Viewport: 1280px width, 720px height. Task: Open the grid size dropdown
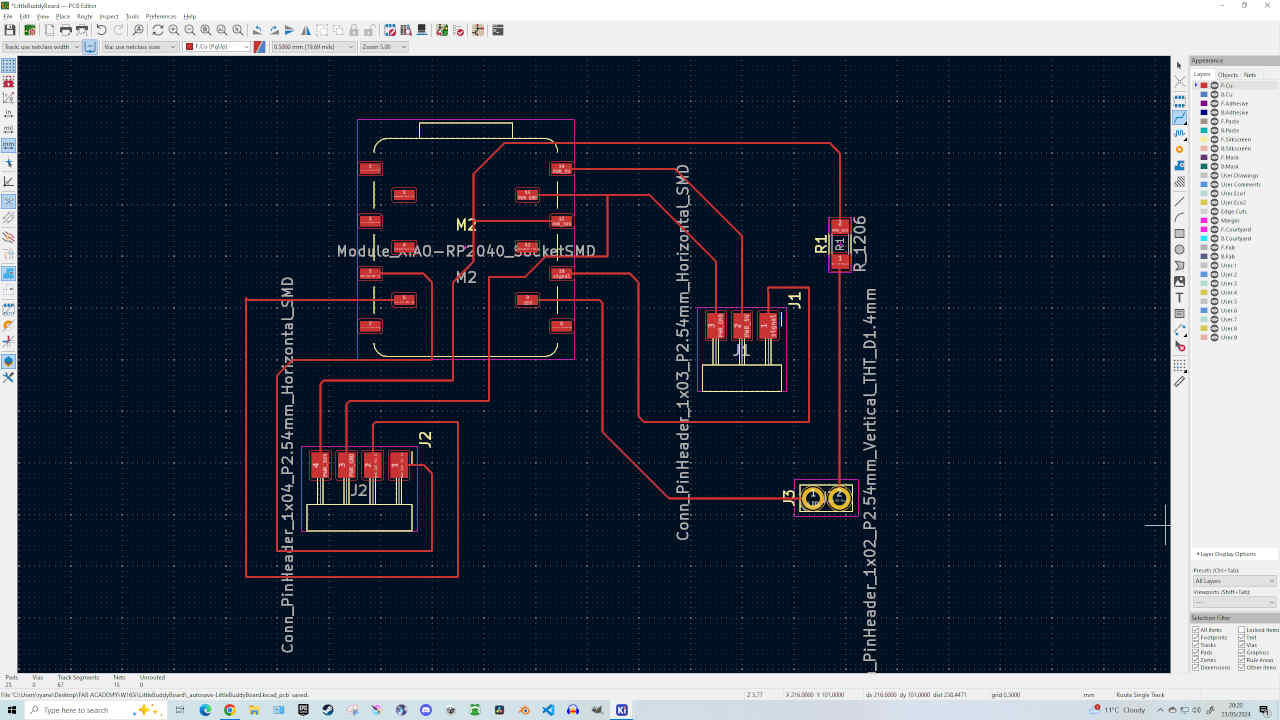(313, 47)
